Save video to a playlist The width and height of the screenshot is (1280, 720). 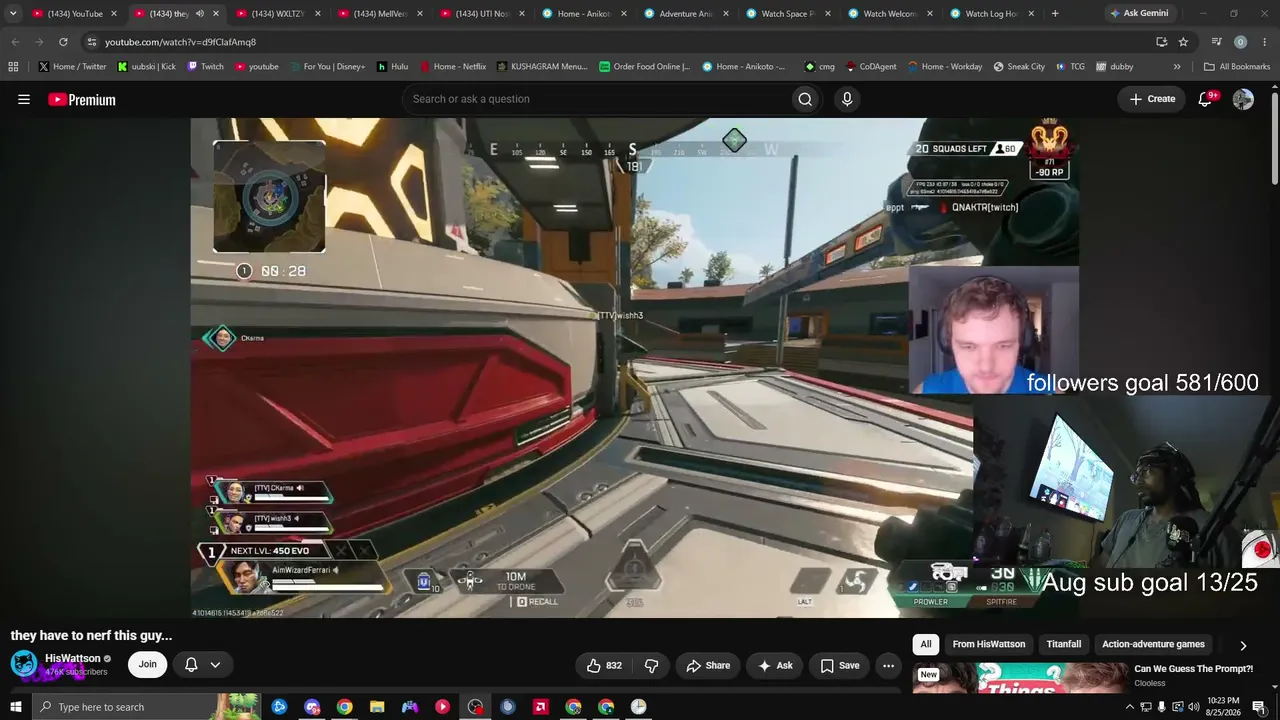click(x=840, y=666)
